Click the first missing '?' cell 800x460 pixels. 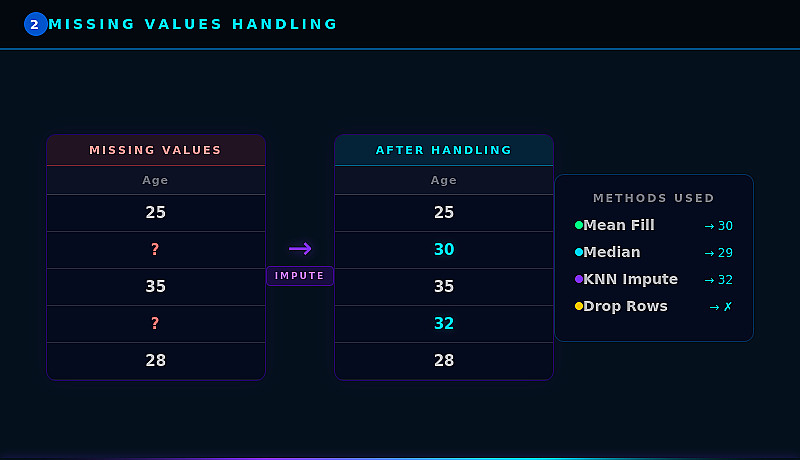pos(155,249)
